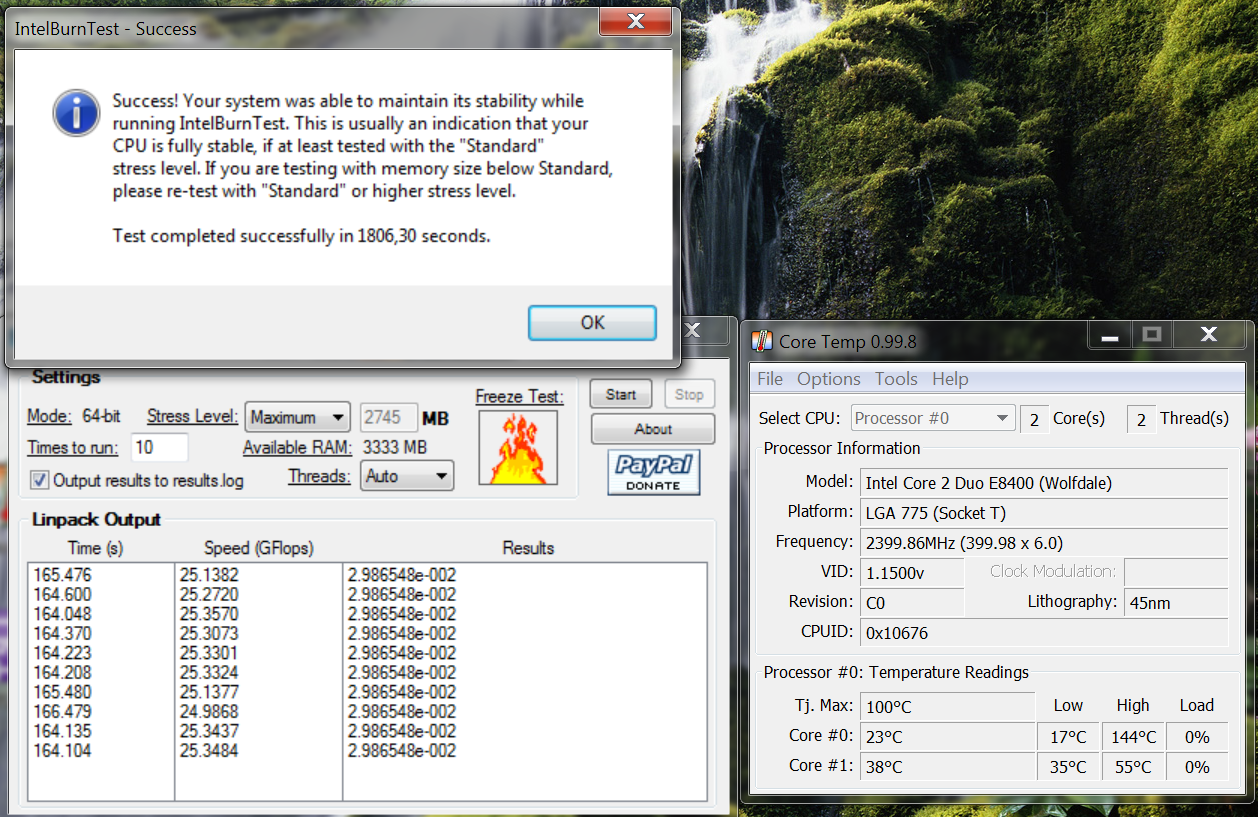Click the flame Freeze Test image
The height and width of the screenshot is (817, 1258).
click(x=518, y=447)
